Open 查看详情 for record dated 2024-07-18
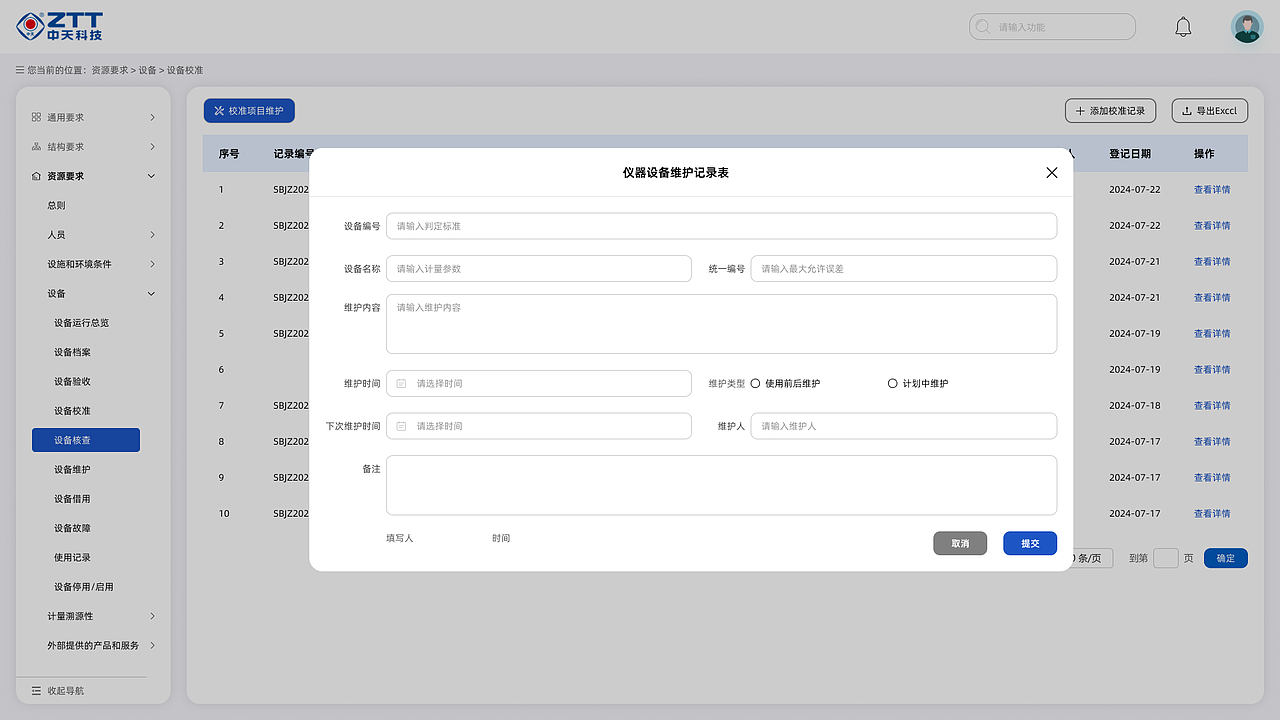Image resolution: width=1280 pixels, height=720 pixels. pyautogui.click(x=1211, y=405)
